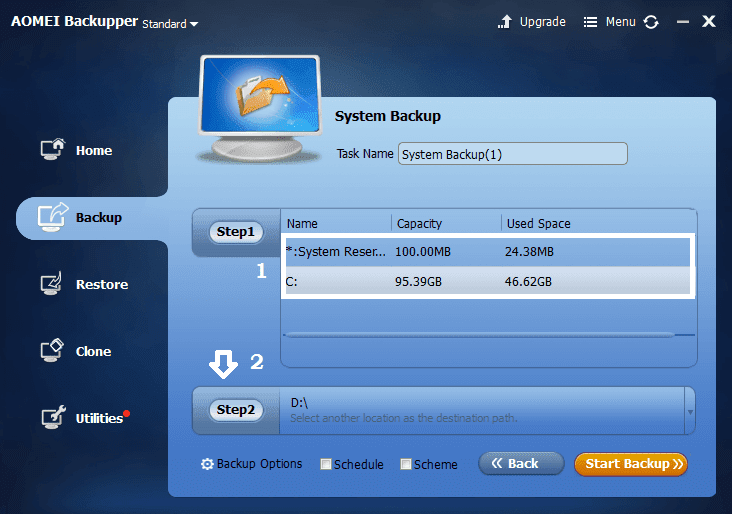Click the Task Name input field

coord(513,154)
